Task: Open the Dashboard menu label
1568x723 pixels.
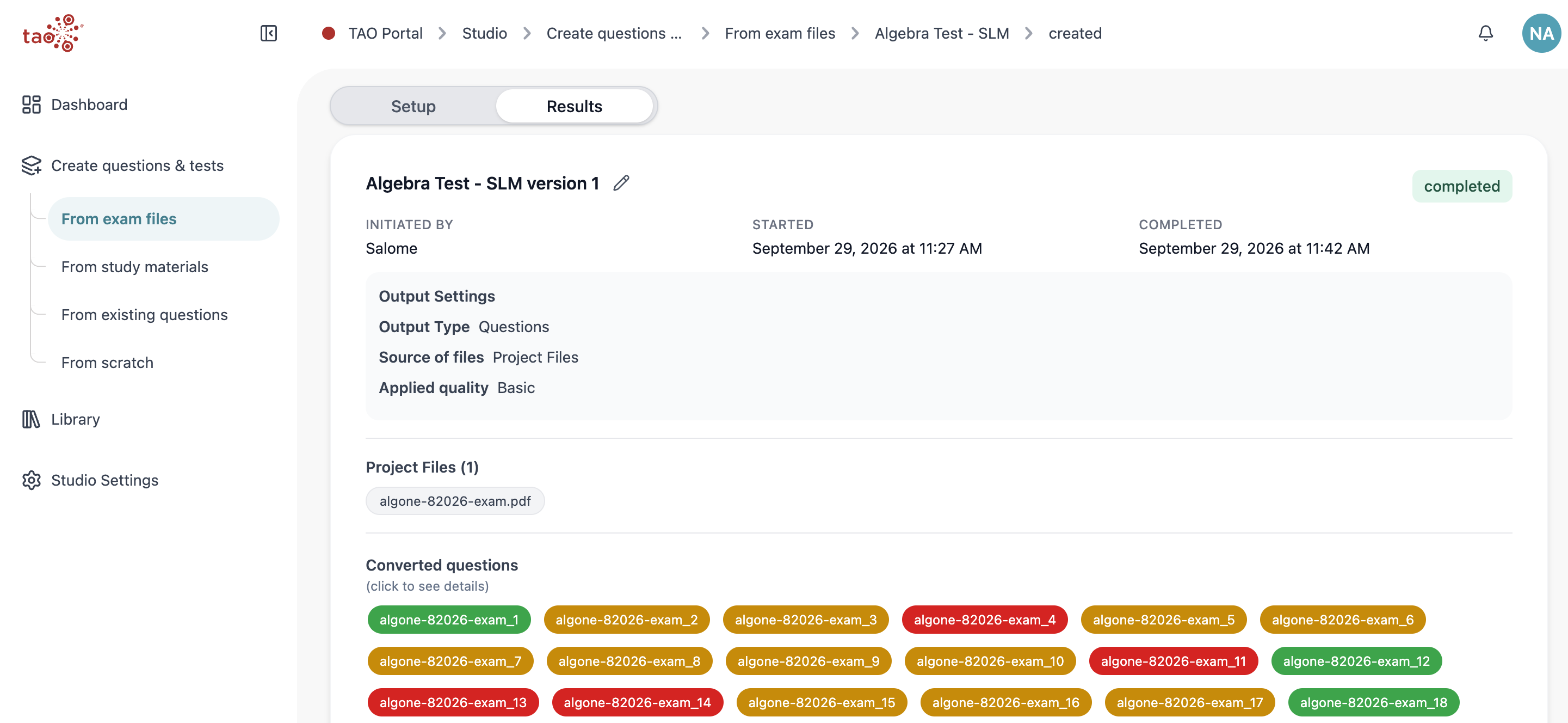Action: (x=89, y=105)
